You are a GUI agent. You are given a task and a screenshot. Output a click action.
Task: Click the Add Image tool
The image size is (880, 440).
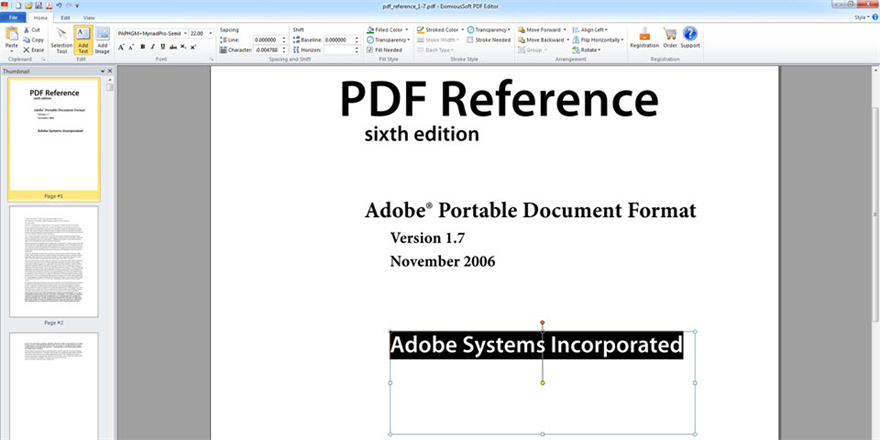pos(102,39)
